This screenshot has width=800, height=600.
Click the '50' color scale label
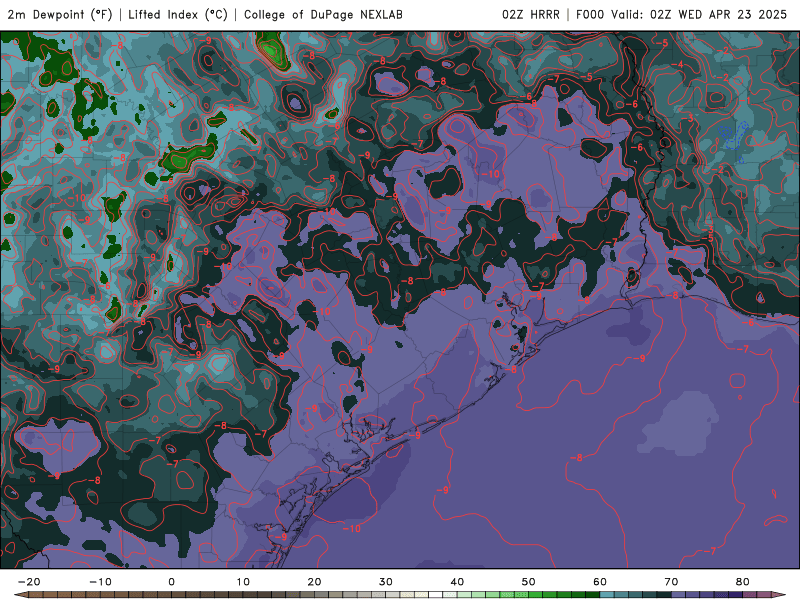pyautogui.click(x=529, y=582)
